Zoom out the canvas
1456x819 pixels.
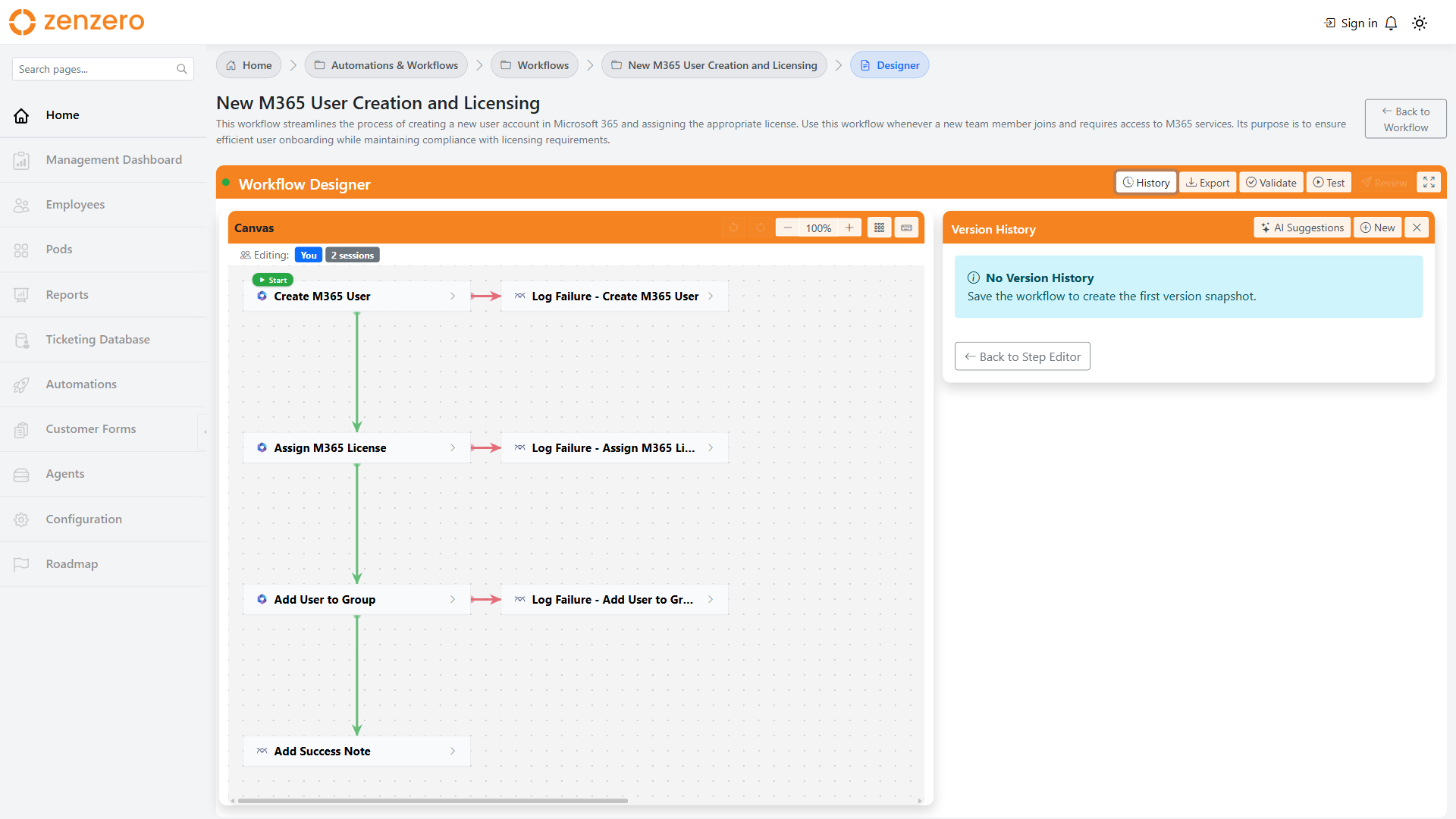click(788, 227)
